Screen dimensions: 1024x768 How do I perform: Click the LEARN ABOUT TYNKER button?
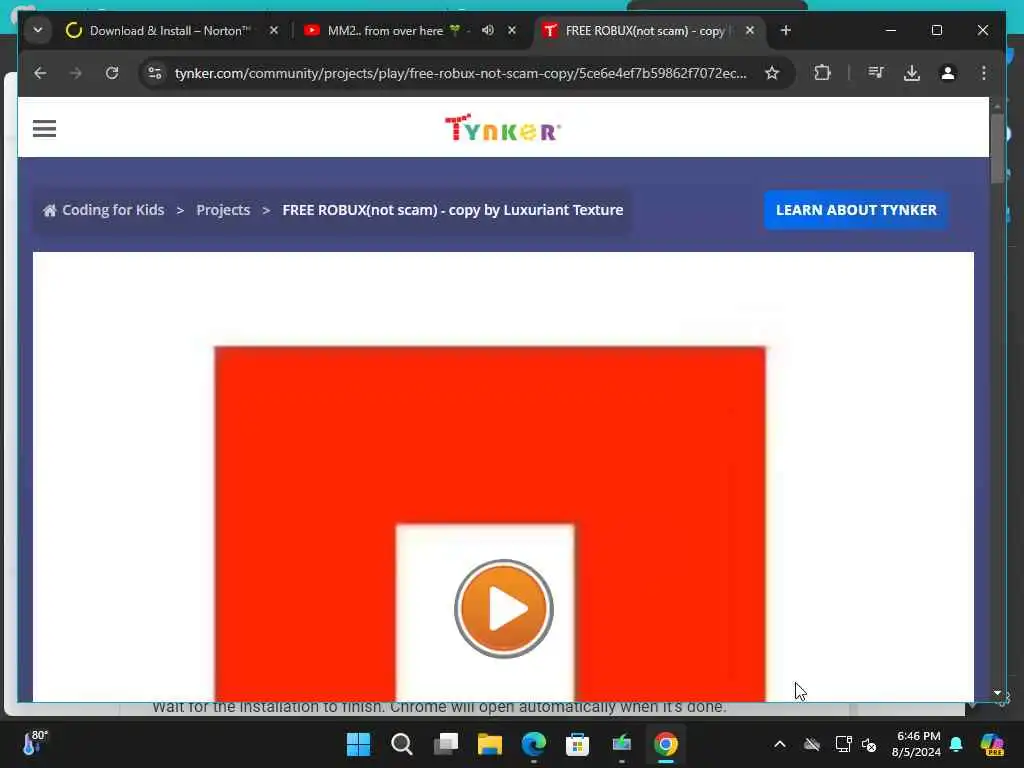coord(856,210)
